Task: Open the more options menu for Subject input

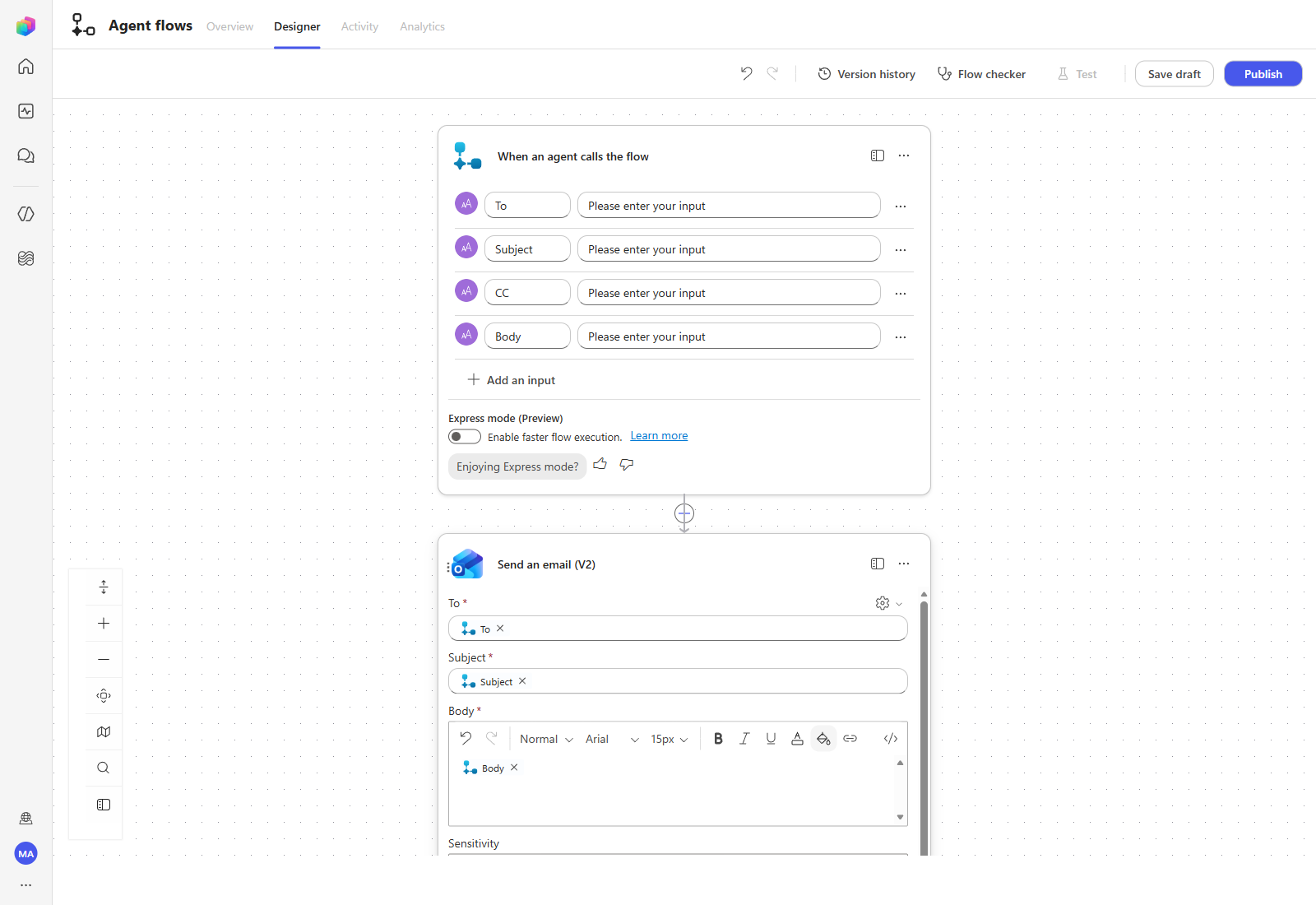Action: click(x=901, y=249)
